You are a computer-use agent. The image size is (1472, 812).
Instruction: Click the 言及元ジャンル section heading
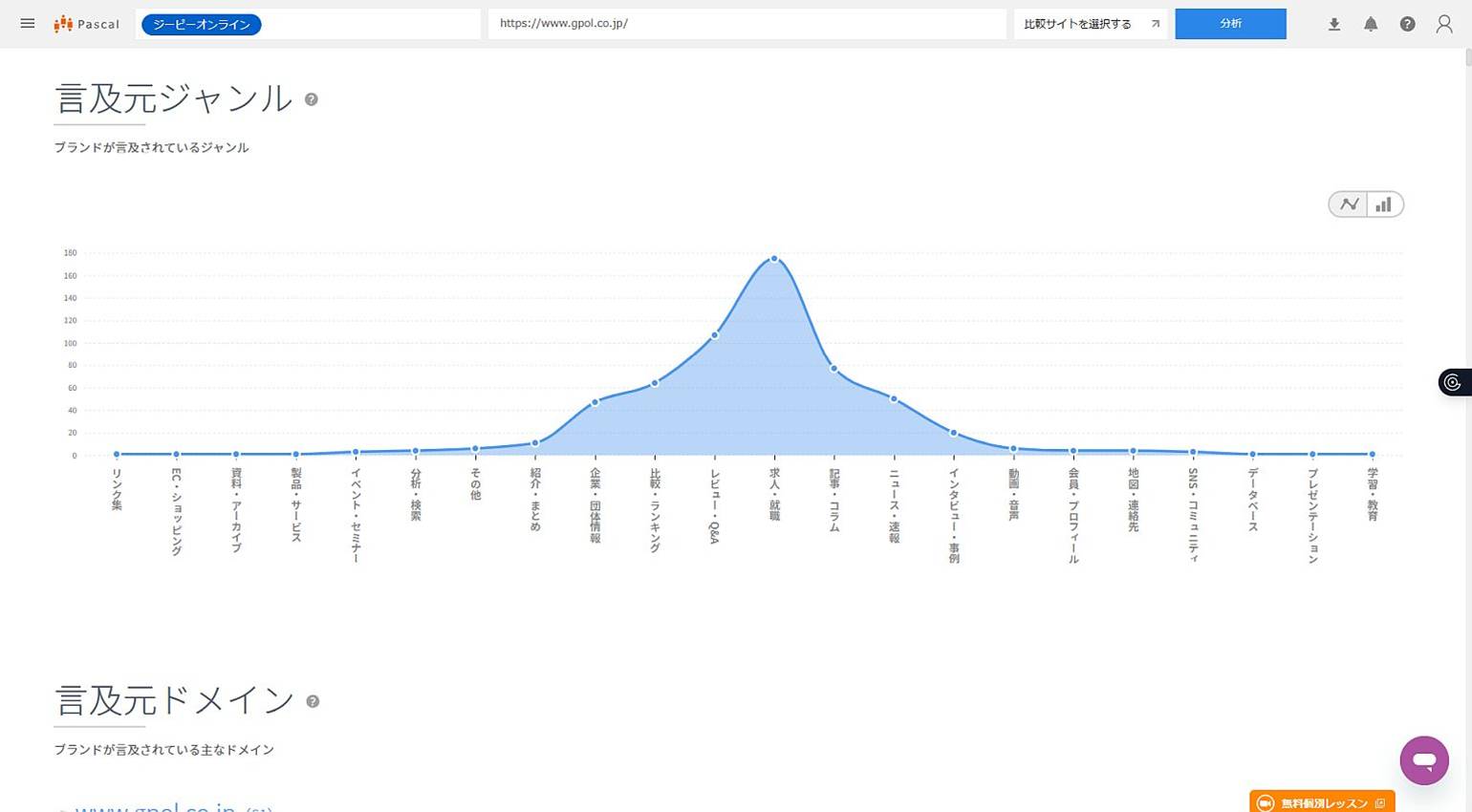[172, 98]
